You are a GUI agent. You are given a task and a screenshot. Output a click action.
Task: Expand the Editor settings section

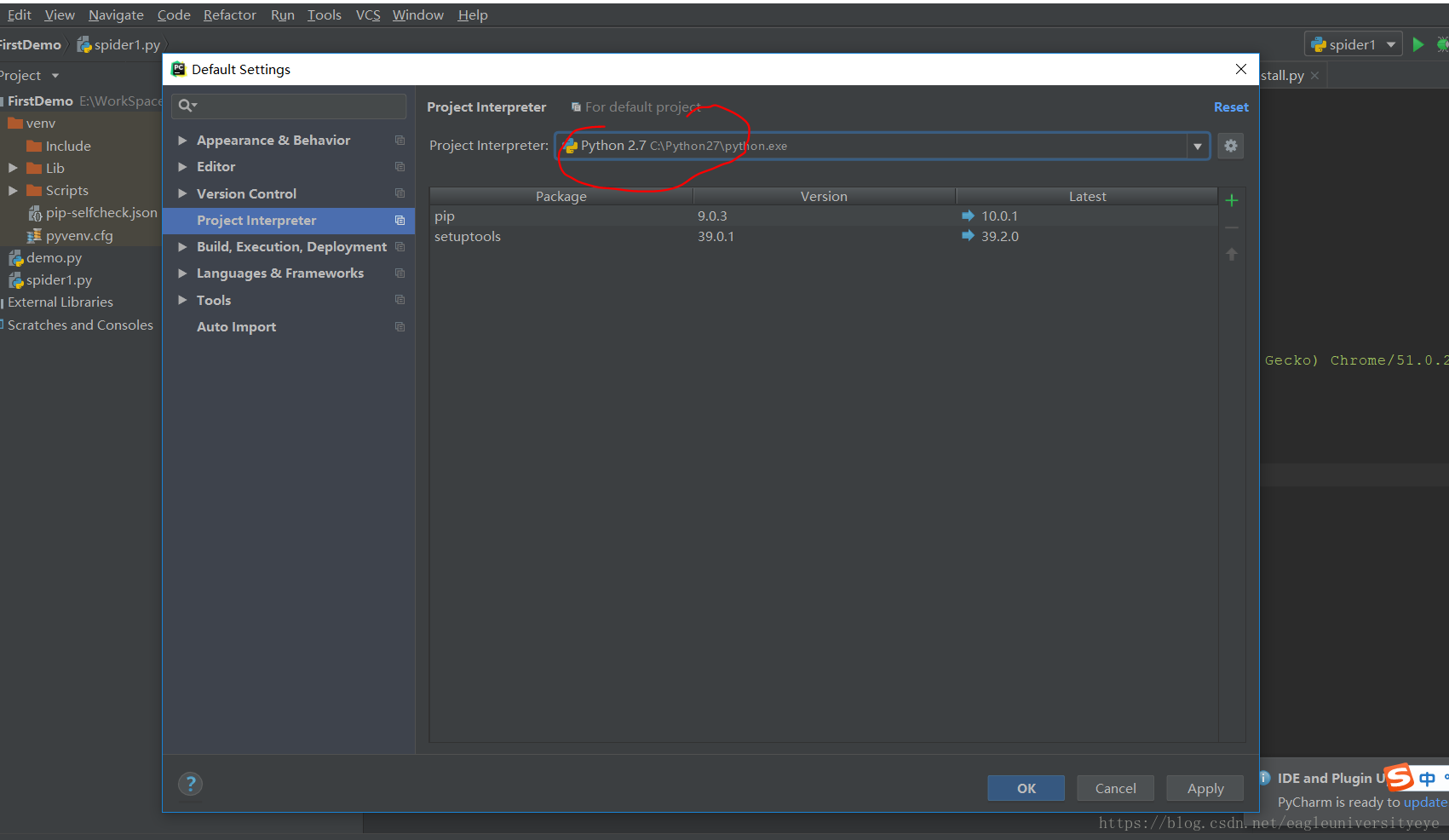point(182,167)
